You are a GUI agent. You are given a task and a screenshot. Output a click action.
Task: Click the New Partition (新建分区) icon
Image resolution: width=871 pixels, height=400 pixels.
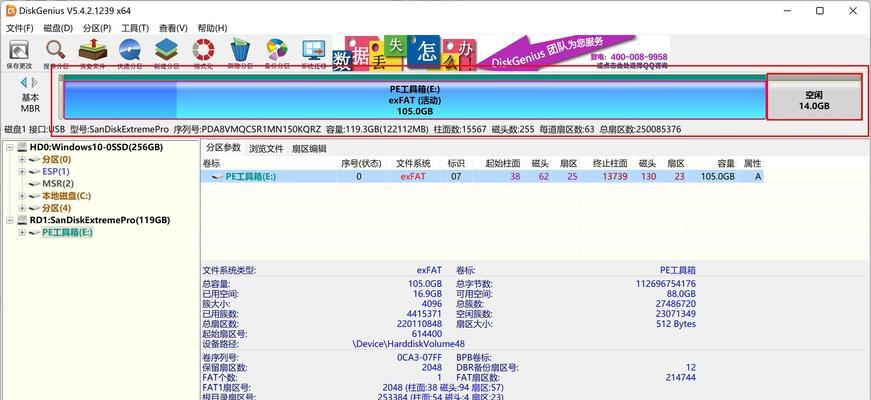coord(166,51)
